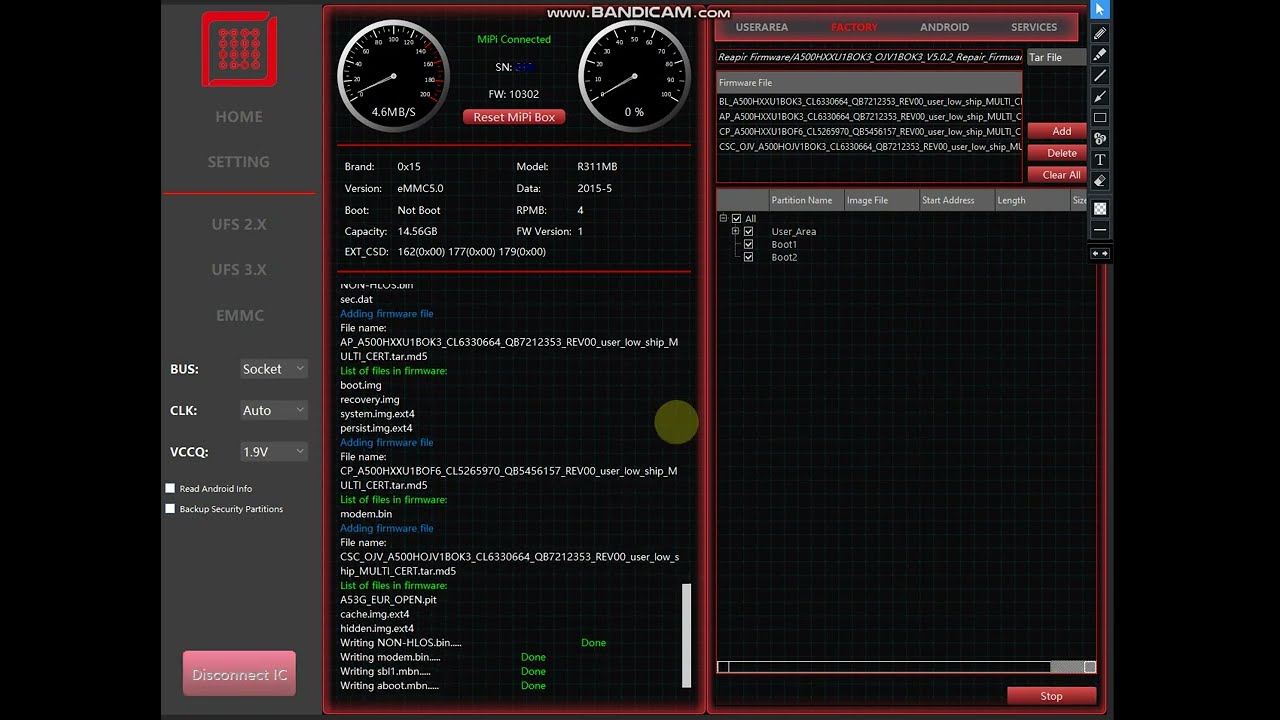1280x720 pixels.
Task: Toggle the All partitions checkbox
Action: coord(737,218)
